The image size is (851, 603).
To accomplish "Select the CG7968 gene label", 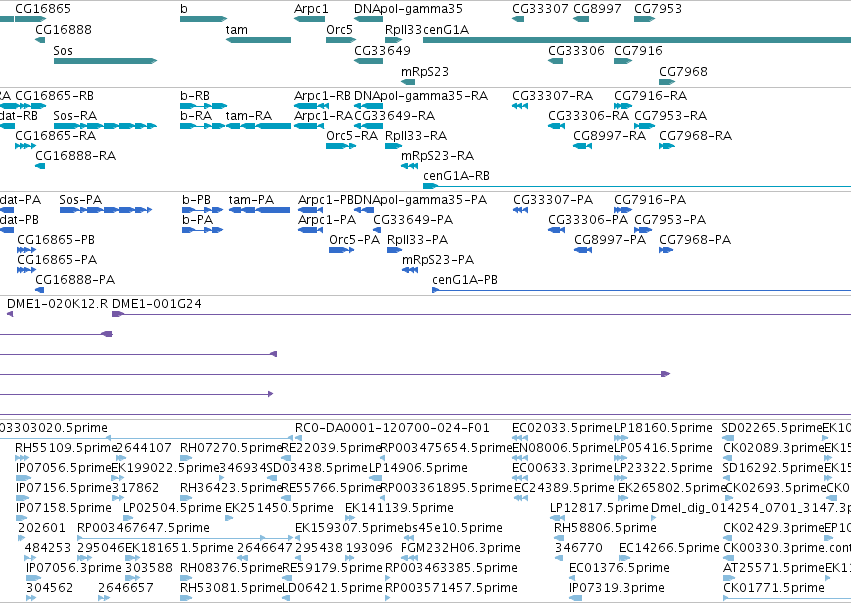I will (683, 72).
